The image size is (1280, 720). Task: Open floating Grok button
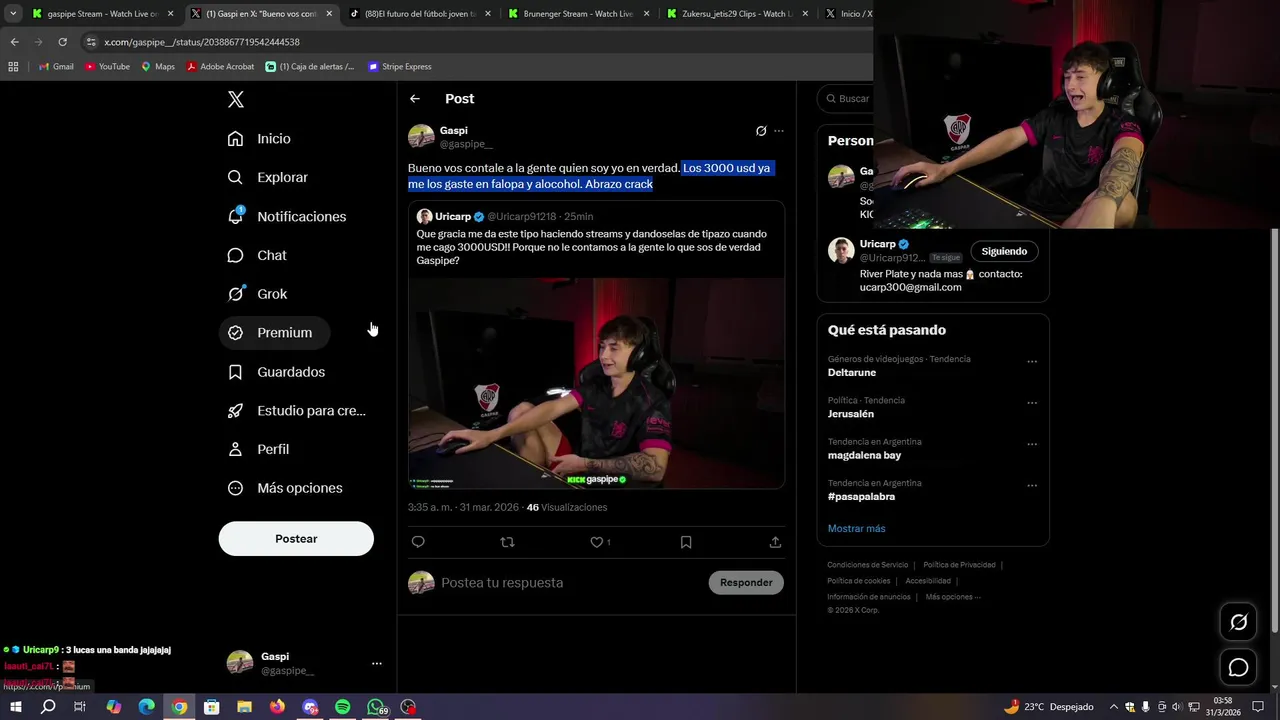pos(1238,622)
